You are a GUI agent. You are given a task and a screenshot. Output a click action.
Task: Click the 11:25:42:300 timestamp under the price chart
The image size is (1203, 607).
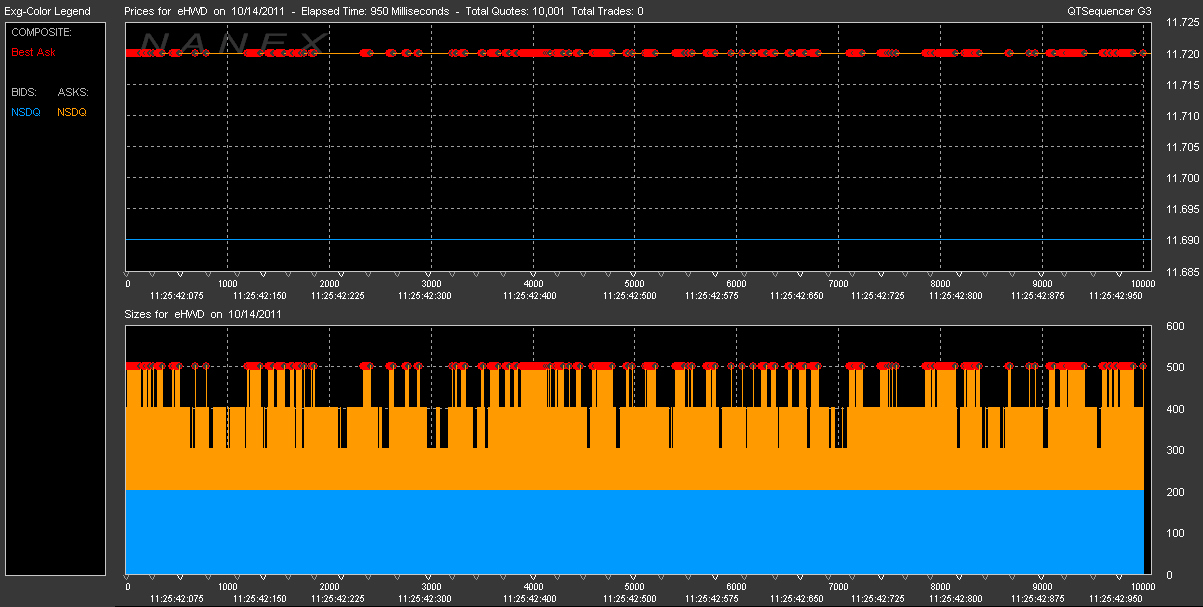pyautogui.click(x=424, y=295)
